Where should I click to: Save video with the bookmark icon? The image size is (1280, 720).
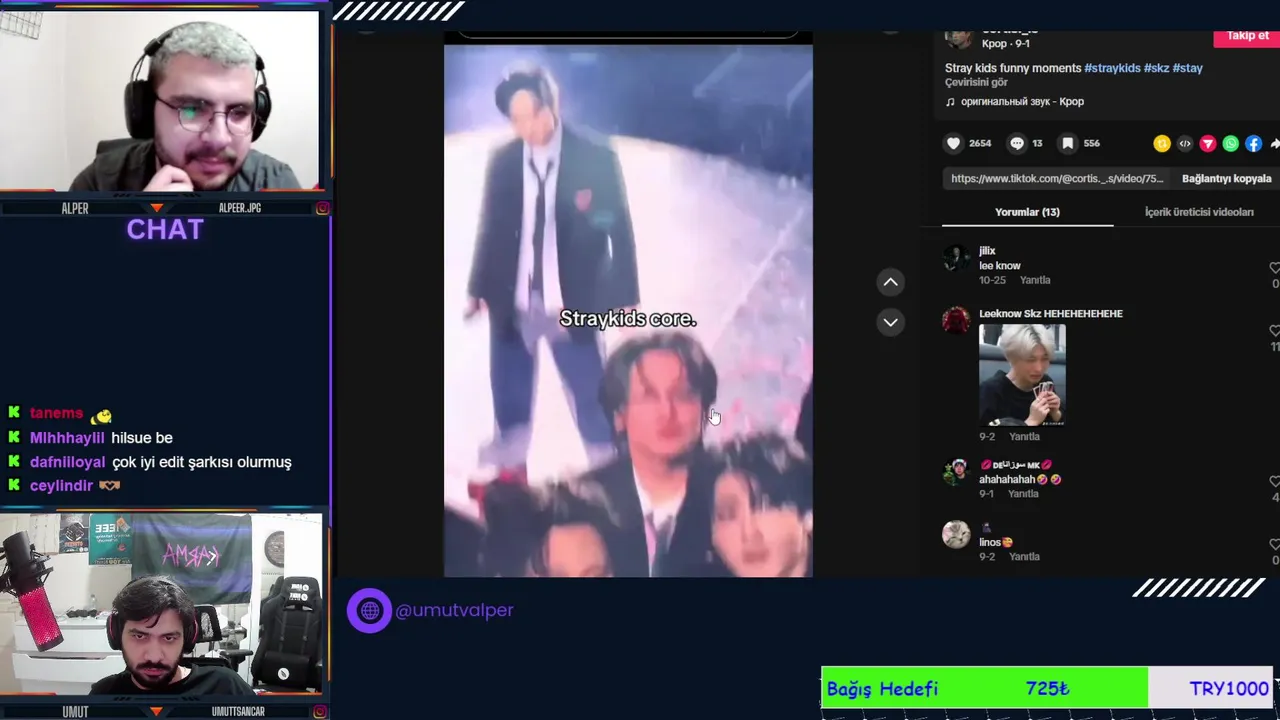point(1068,143)
